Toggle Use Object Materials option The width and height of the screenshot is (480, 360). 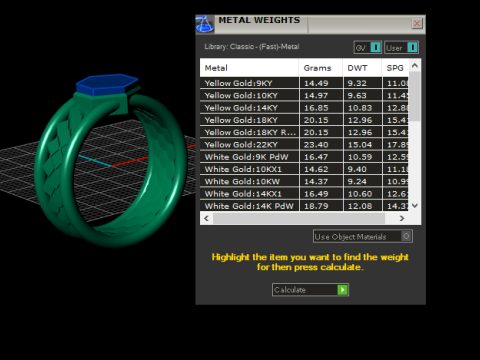[x=363, y=236]
